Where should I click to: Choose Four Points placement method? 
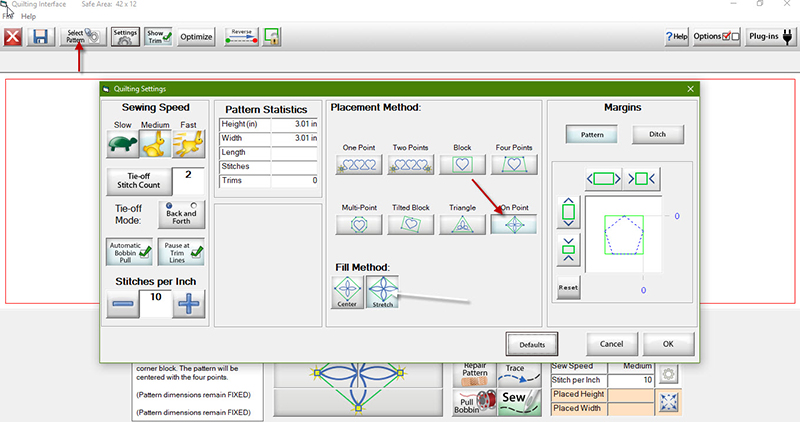[514, 165]
